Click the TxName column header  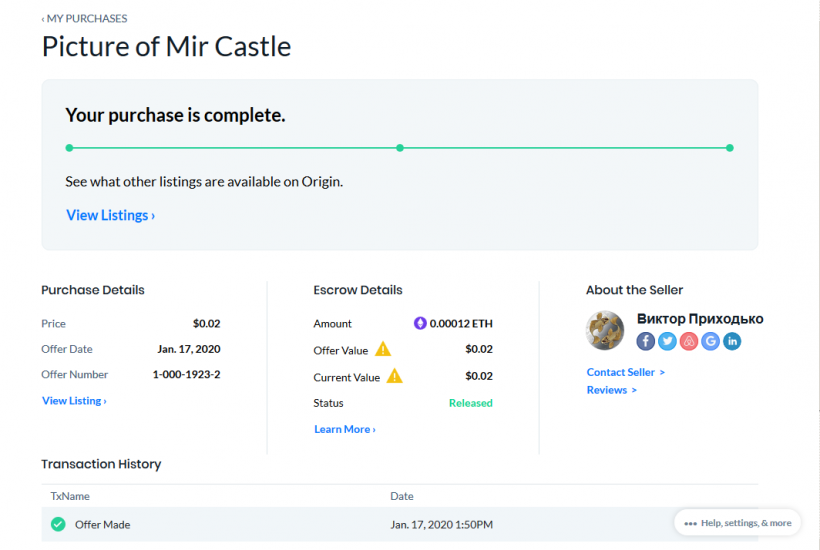[x=70, y=496]
